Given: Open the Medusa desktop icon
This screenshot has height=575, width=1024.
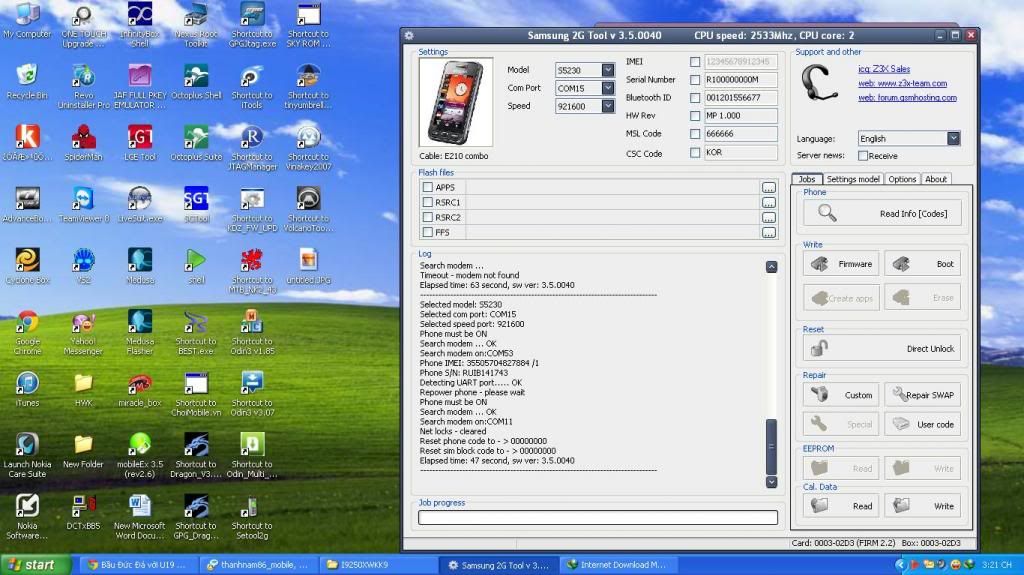Looking at the screenshot, I should (140, 267).
